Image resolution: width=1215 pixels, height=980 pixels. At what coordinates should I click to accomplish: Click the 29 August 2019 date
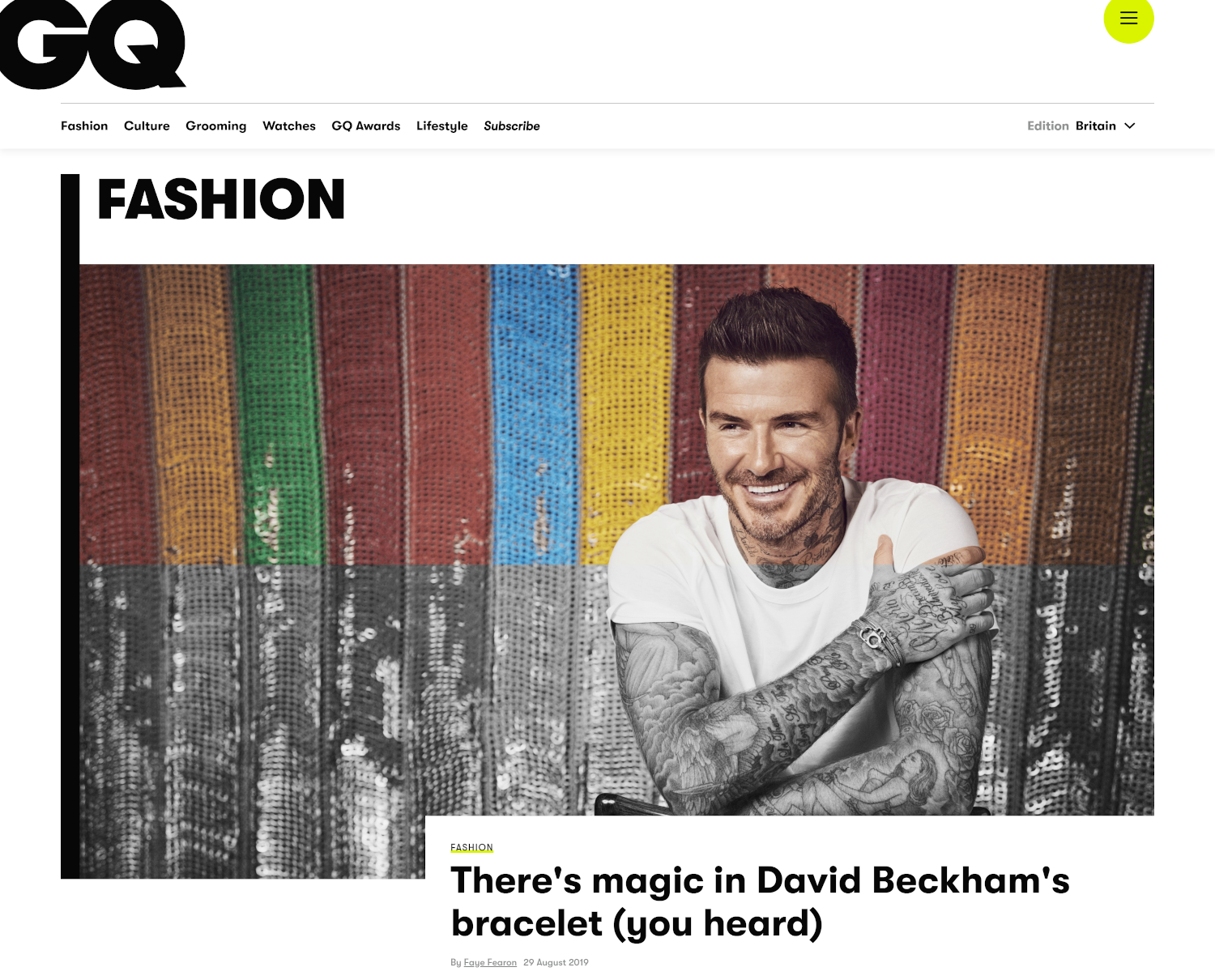tap(556, 962)
